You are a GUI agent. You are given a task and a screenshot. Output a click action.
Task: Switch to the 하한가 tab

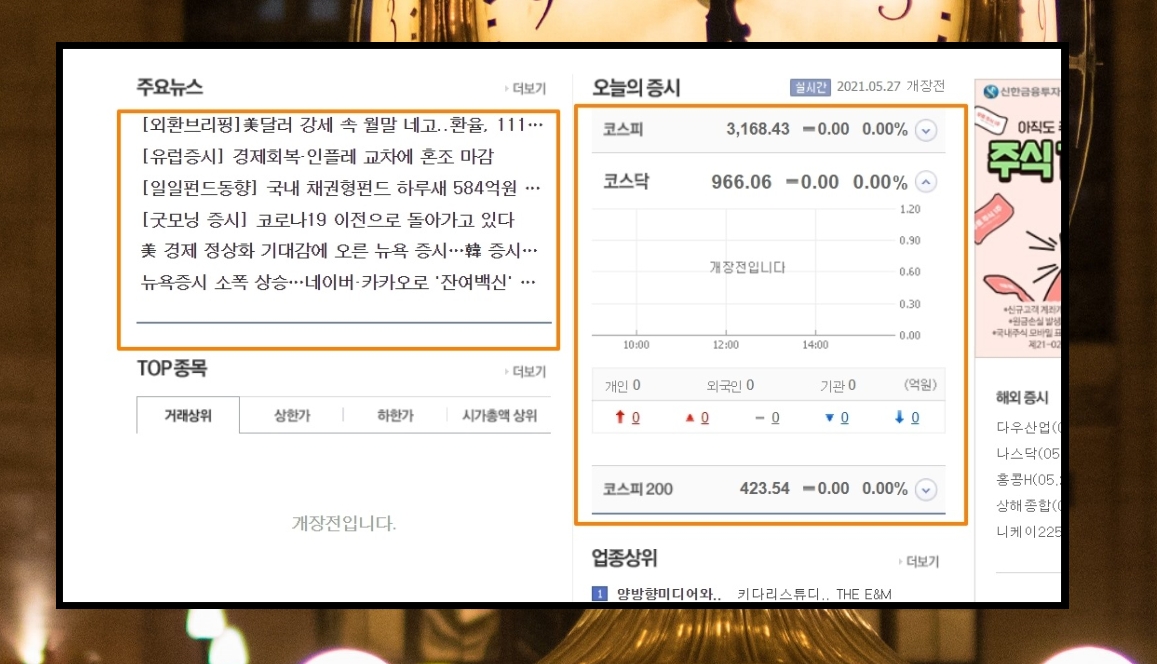coord(396,415)
